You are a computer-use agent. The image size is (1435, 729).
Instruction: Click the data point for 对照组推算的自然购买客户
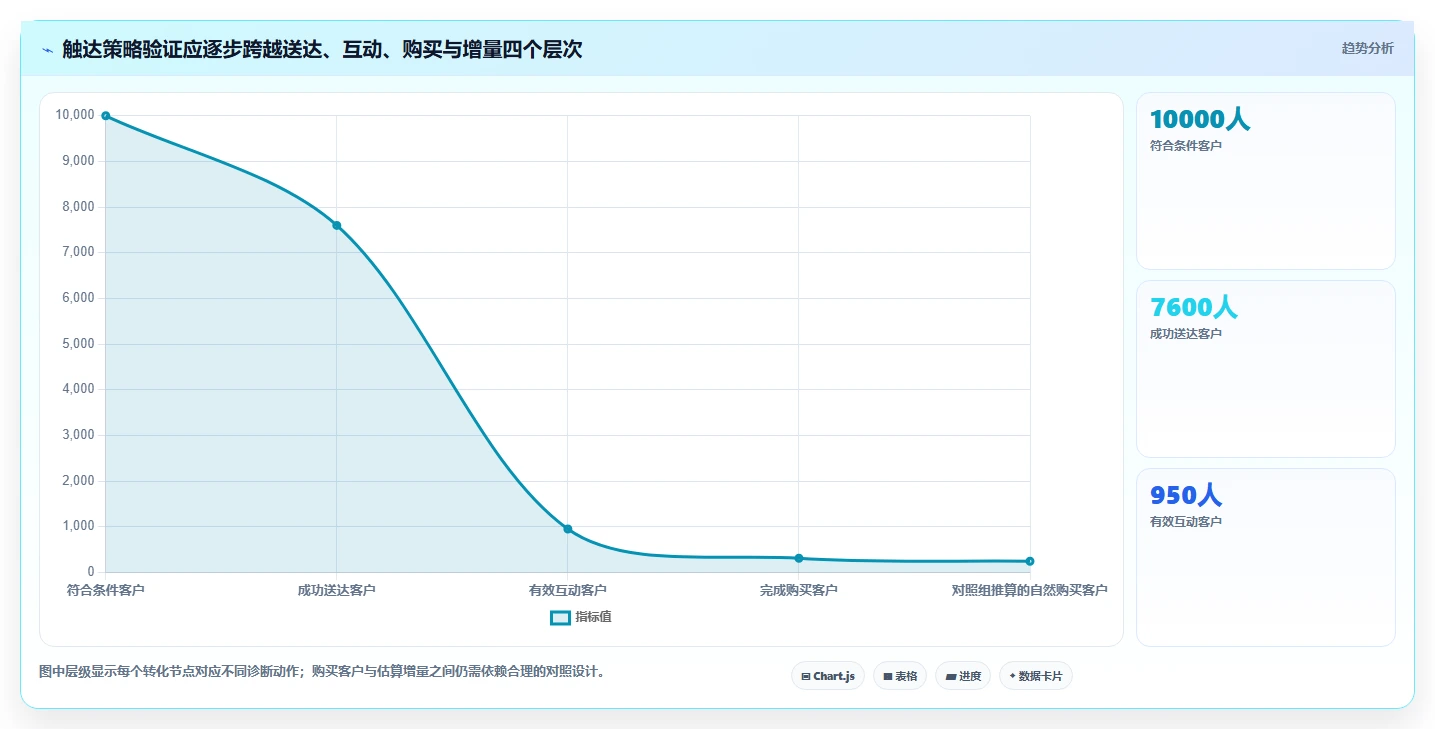(x=1029, y=561)
